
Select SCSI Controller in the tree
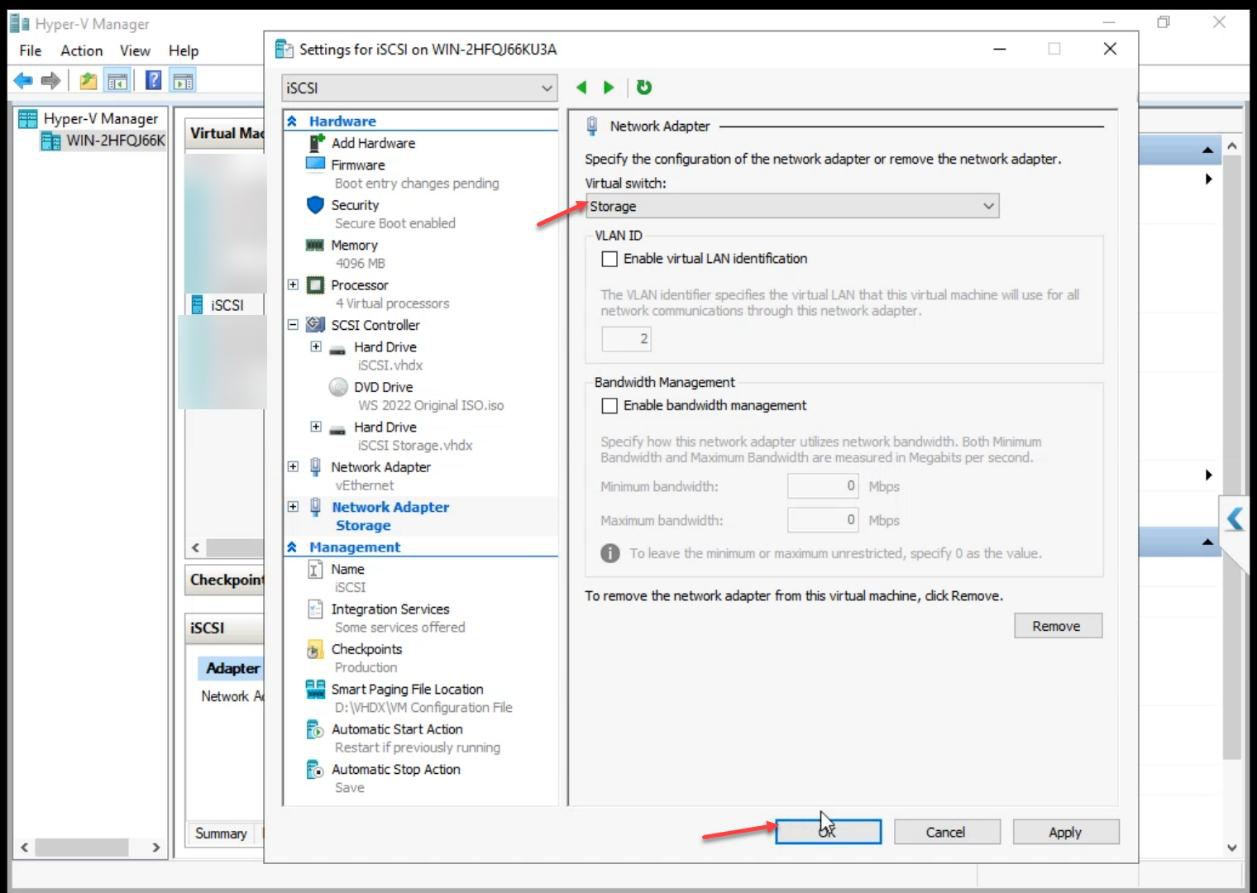pos(375,325)
